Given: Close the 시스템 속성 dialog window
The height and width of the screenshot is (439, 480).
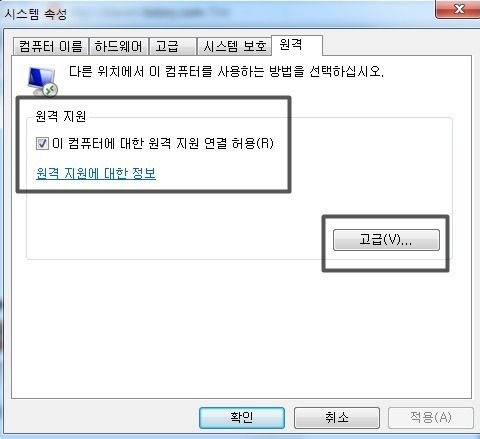Looking at the screenshot, I should tap(458, 9).
